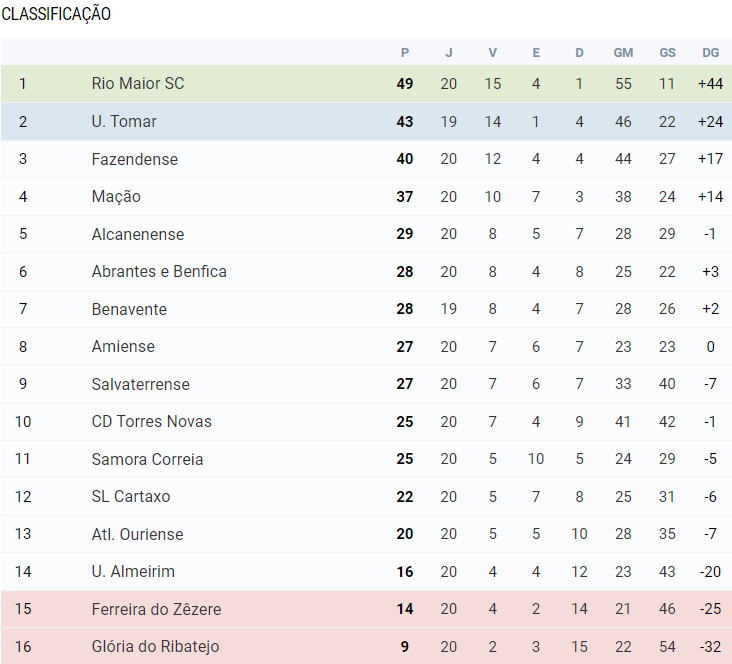Sort table by the P points column

coord(405,53)
